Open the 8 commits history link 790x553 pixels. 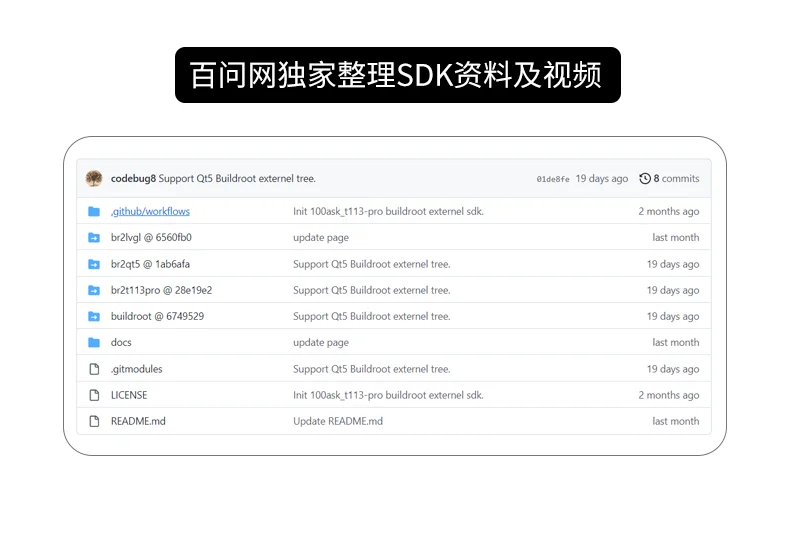coord(676,179)
